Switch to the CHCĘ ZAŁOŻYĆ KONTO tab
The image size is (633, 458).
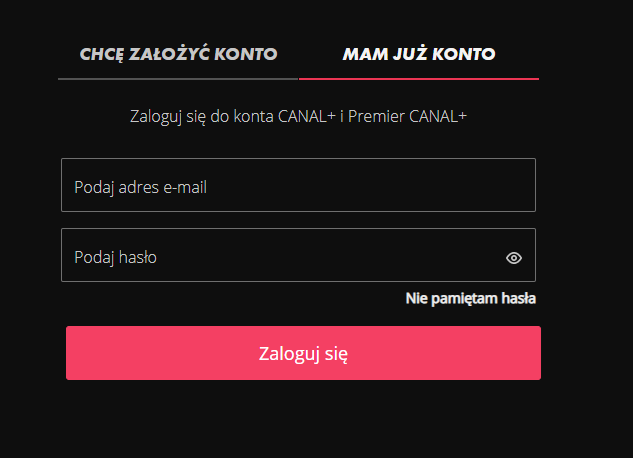coord(179,54)
